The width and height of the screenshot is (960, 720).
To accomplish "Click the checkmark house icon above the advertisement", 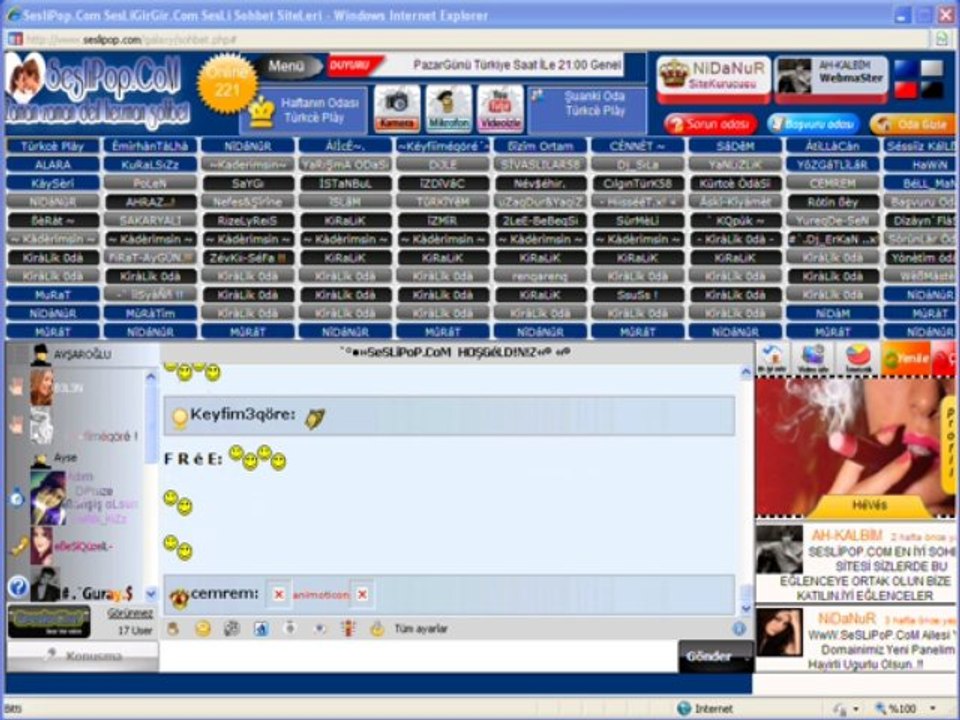I will point(773,358).
